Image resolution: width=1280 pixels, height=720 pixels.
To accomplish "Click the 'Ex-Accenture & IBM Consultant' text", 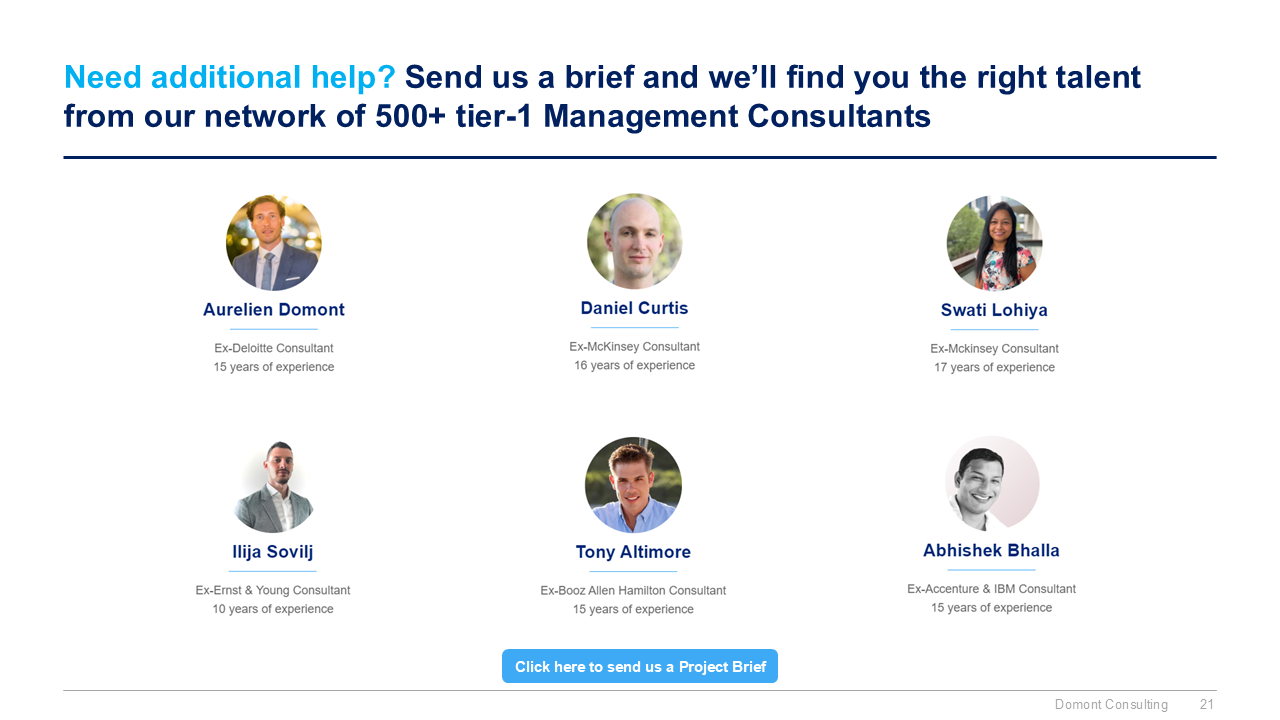I will pyautogui.click(x=991, y=589).
